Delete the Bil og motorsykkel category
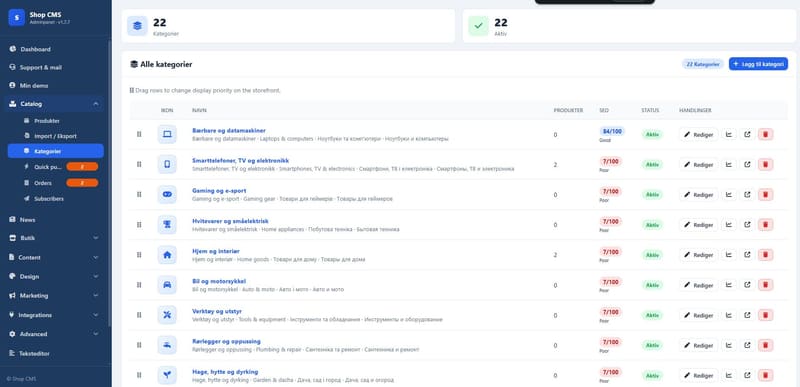Viewport: 800px width, 387px height. [x=765, y=285]
